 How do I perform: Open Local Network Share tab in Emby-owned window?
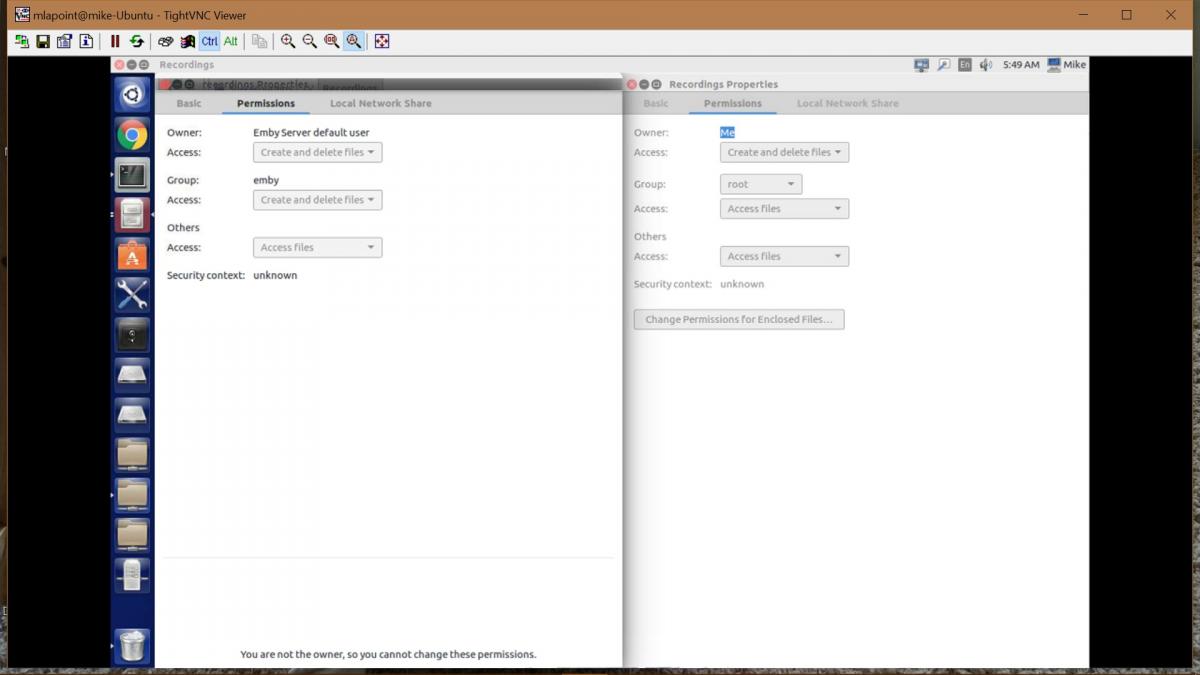pyautogui.click(x=381, y=103)
